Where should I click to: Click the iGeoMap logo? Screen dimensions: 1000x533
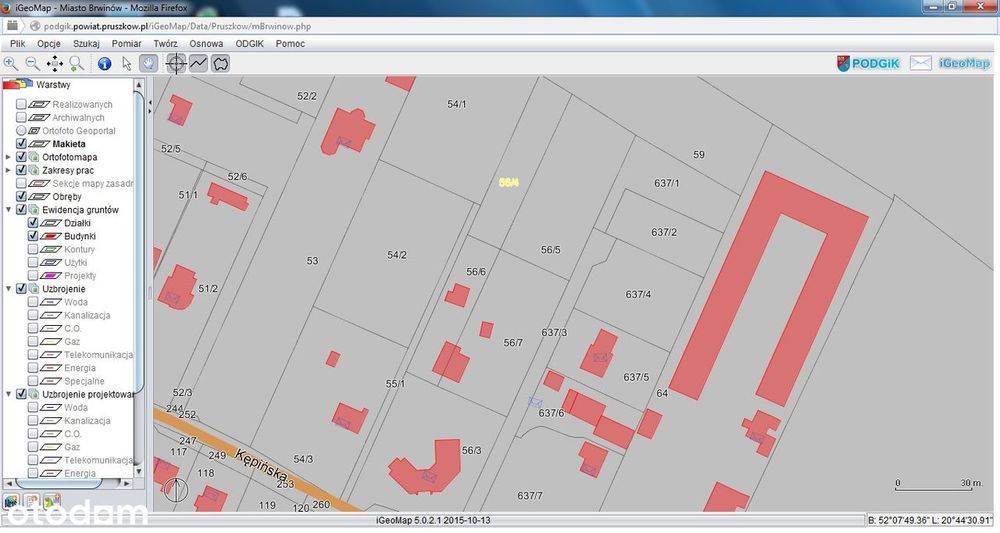point(964,63)
